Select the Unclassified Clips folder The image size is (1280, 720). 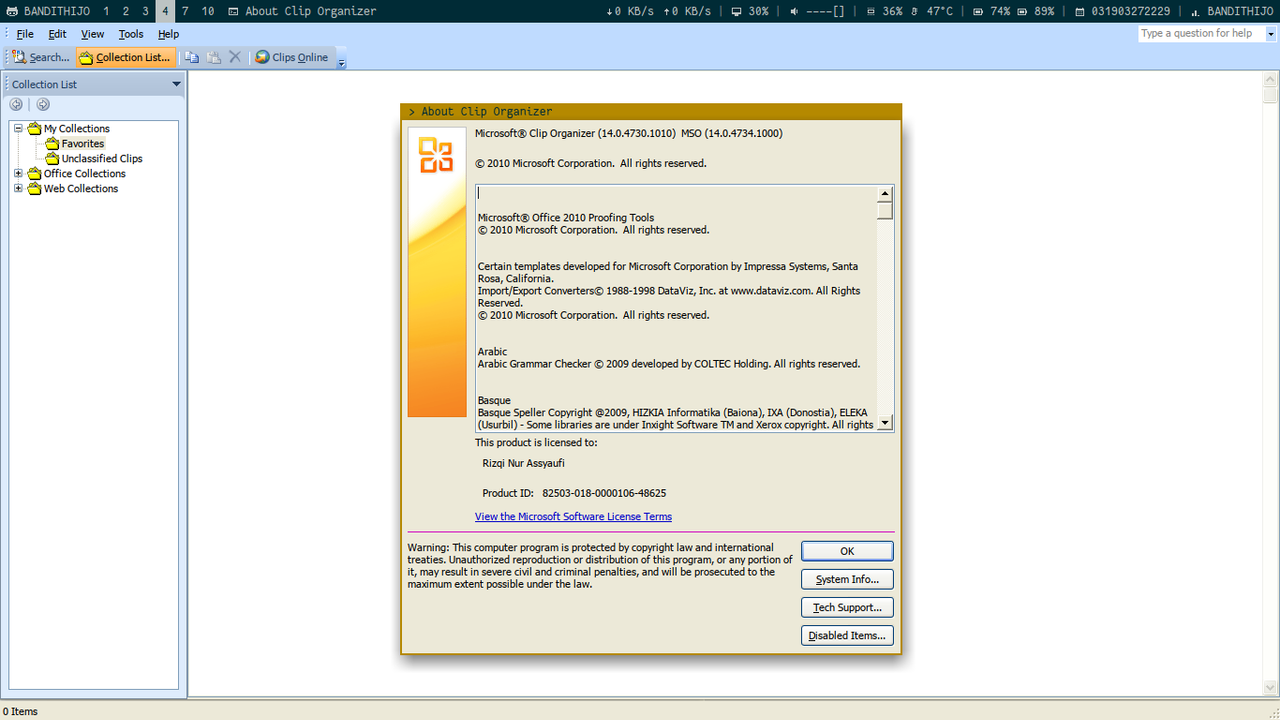point(101,158)
